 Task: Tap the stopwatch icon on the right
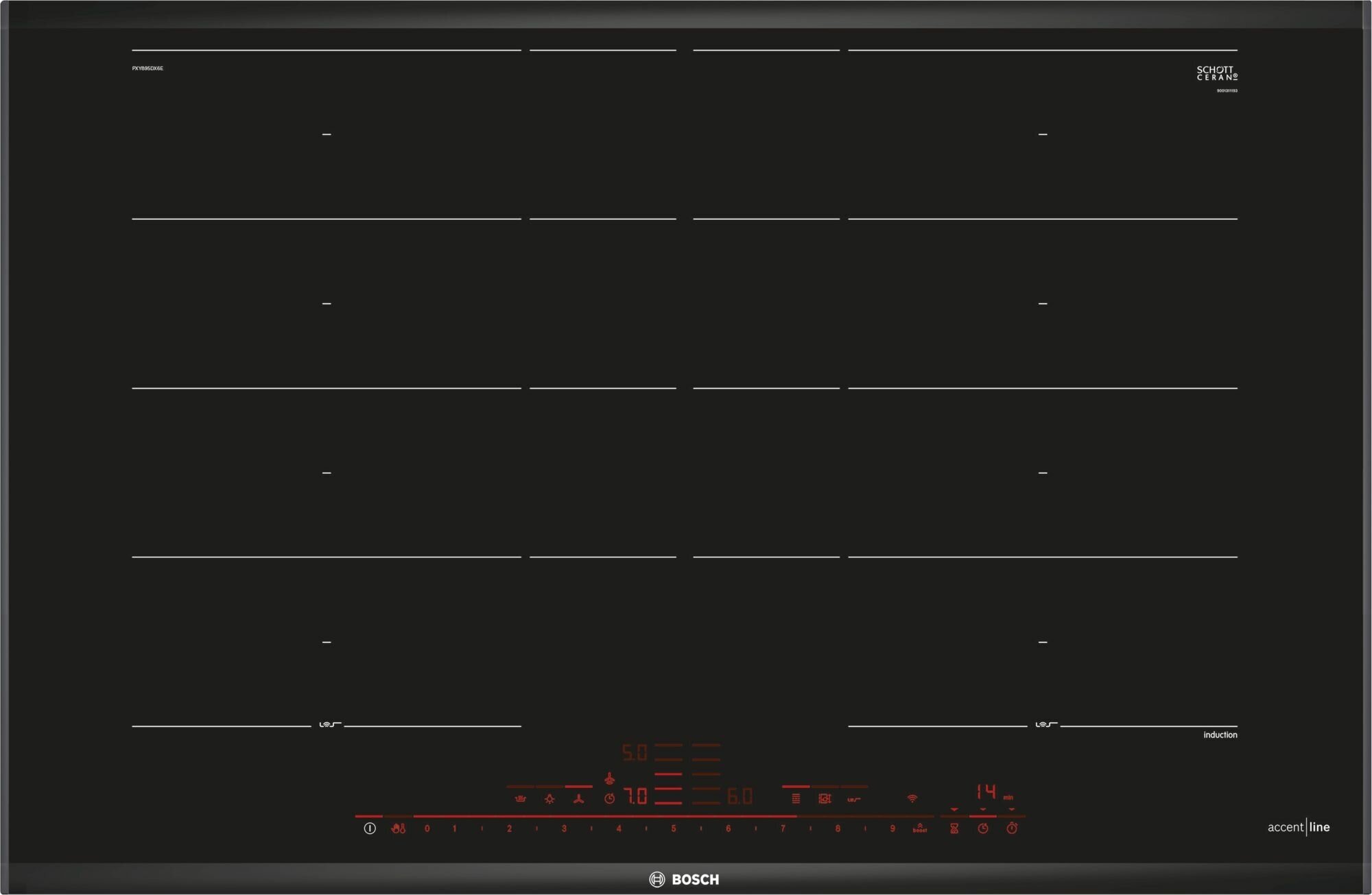(1012, 828)
